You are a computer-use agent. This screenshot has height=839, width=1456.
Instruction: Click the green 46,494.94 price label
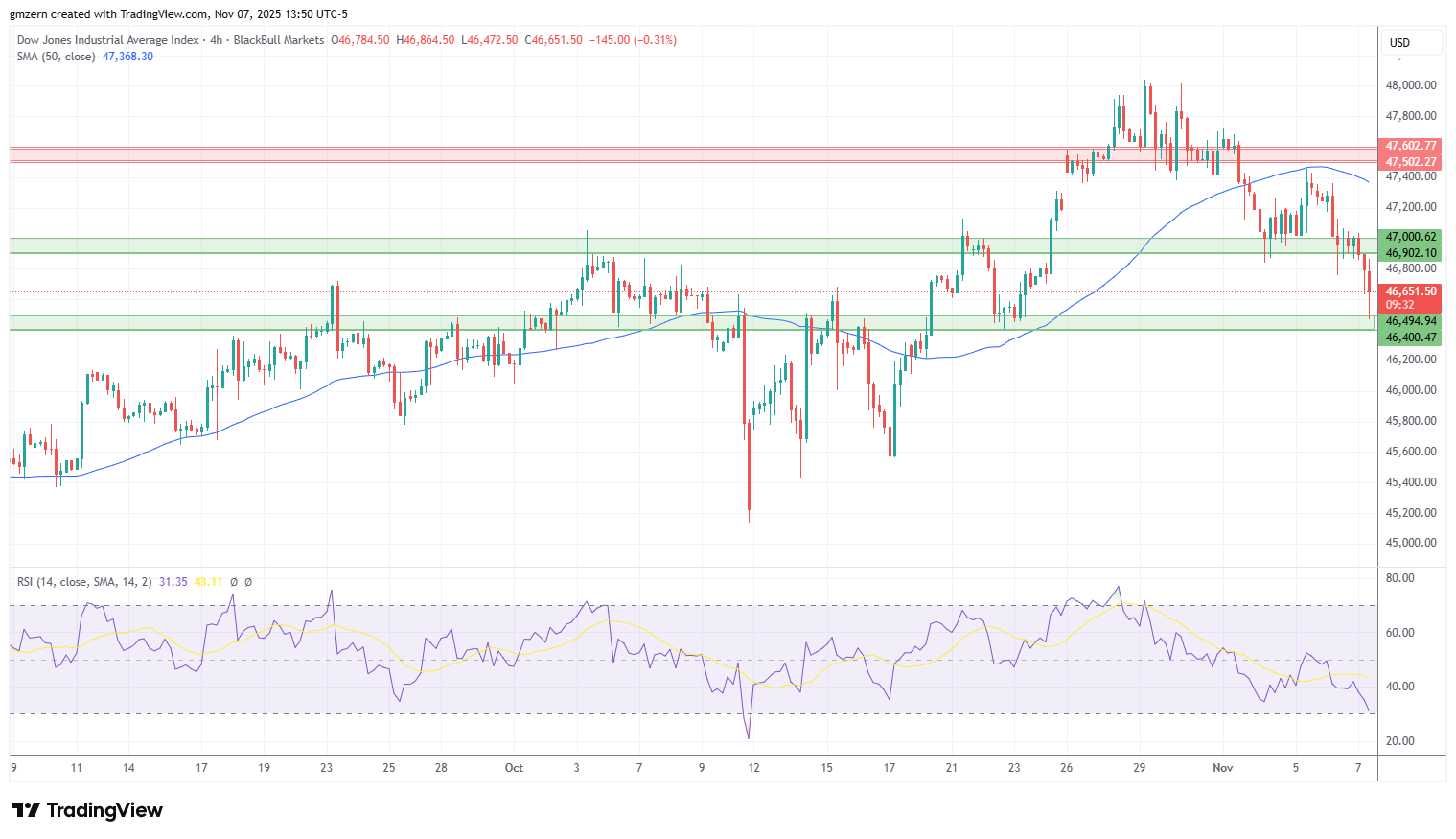pos(1411,321)
